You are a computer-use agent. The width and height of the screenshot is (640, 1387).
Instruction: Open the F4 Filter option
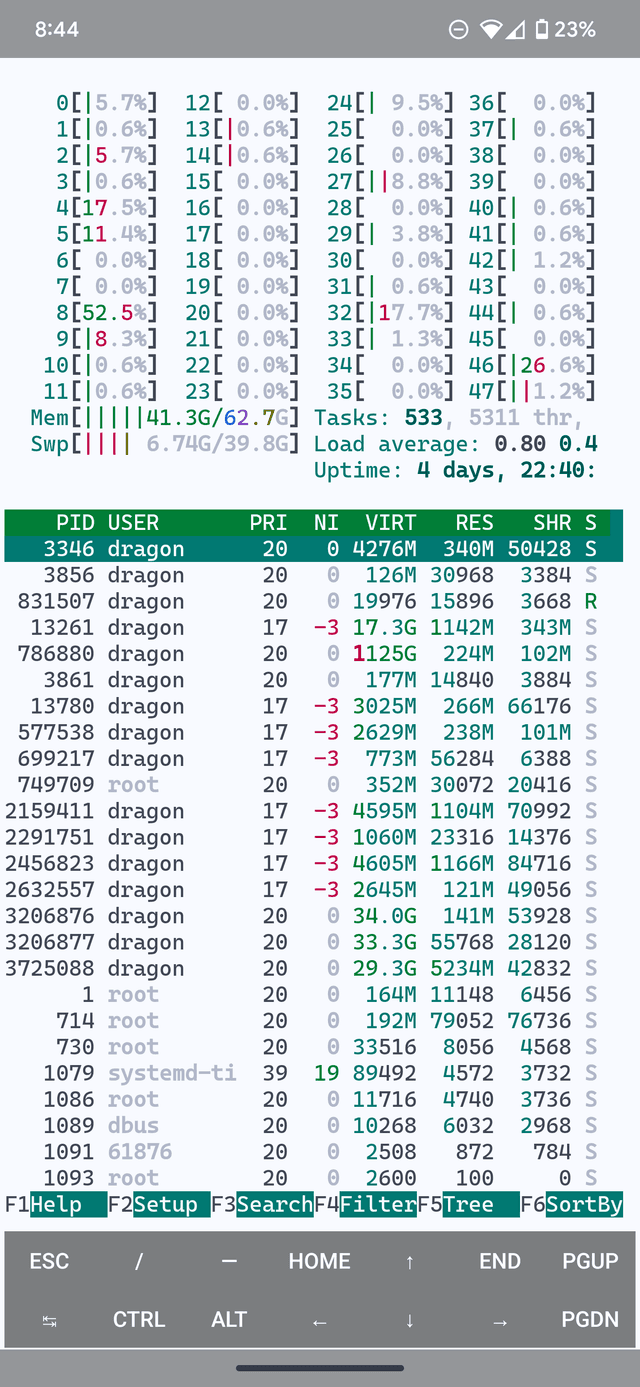tap(365, 1204)
